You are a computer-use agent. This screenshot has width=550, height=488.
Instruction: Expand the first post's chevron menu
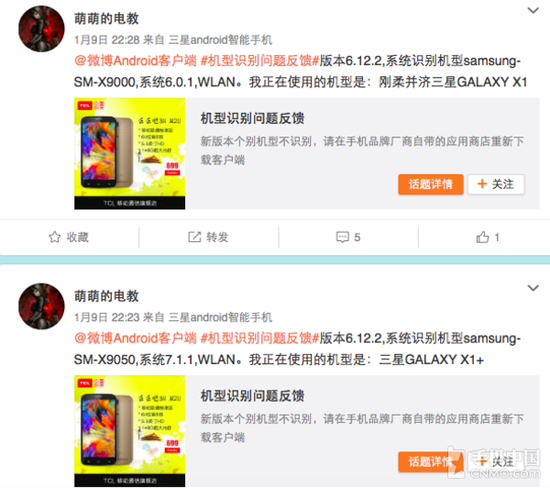(533, 11)
